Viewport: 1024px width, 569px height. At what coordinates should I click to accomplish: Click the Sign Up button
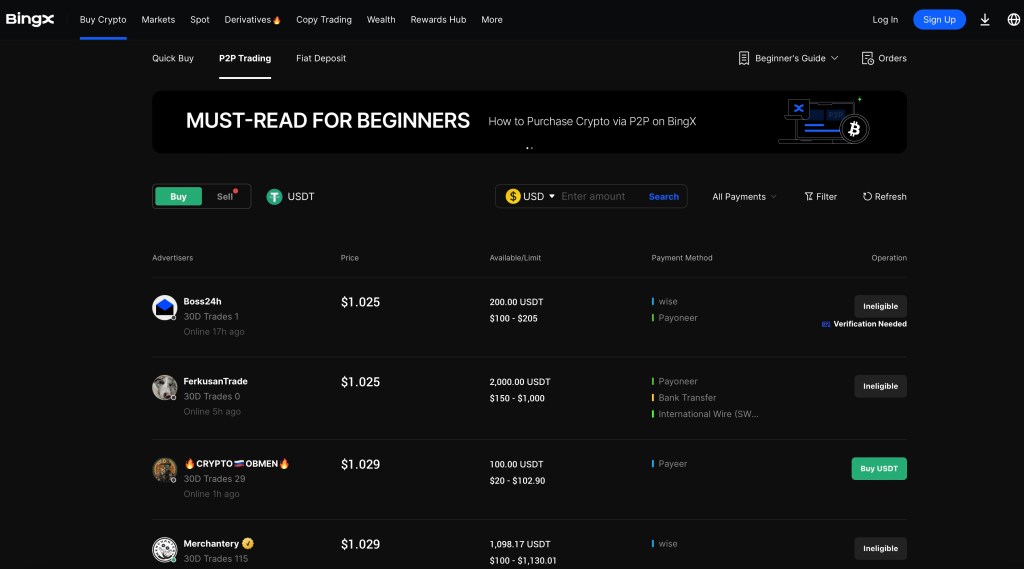[939, 20]
